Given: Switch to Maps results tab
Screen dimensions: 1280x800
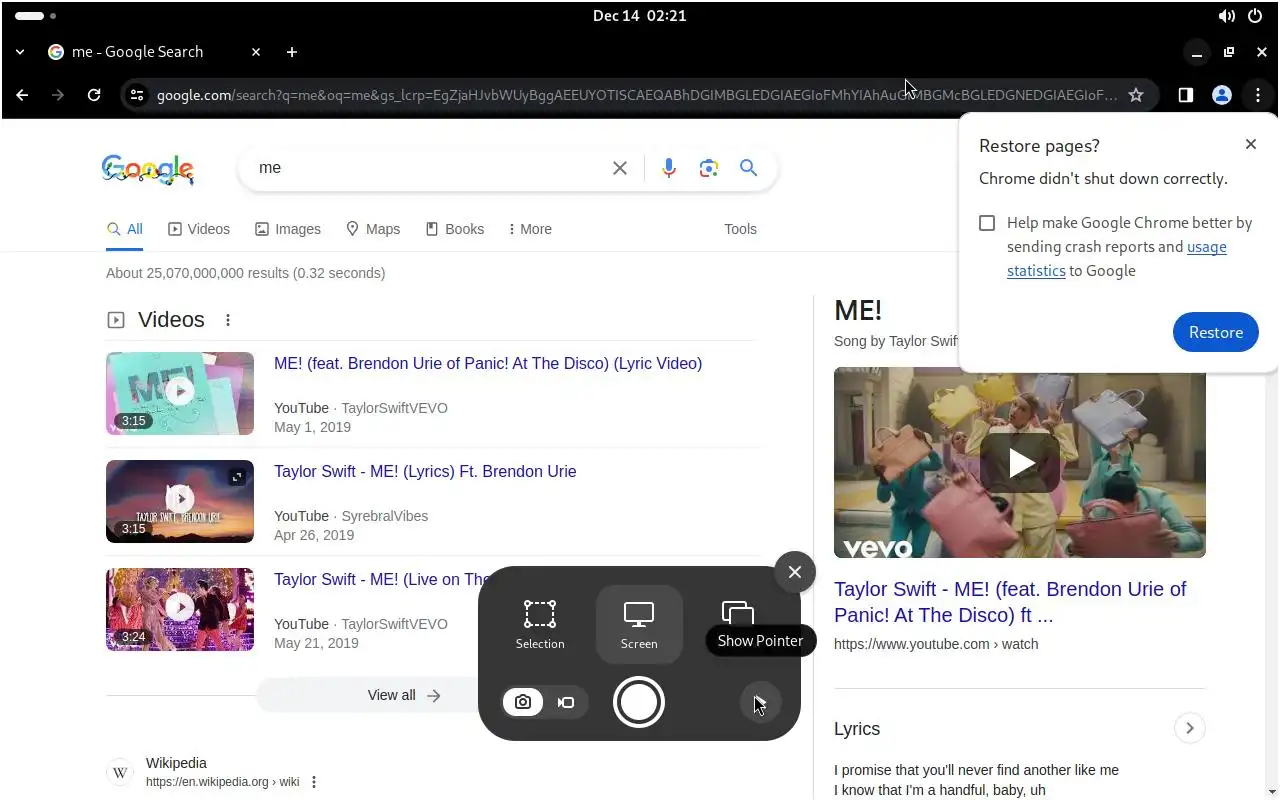Looking at the screenshot, I should coord(373,229).
